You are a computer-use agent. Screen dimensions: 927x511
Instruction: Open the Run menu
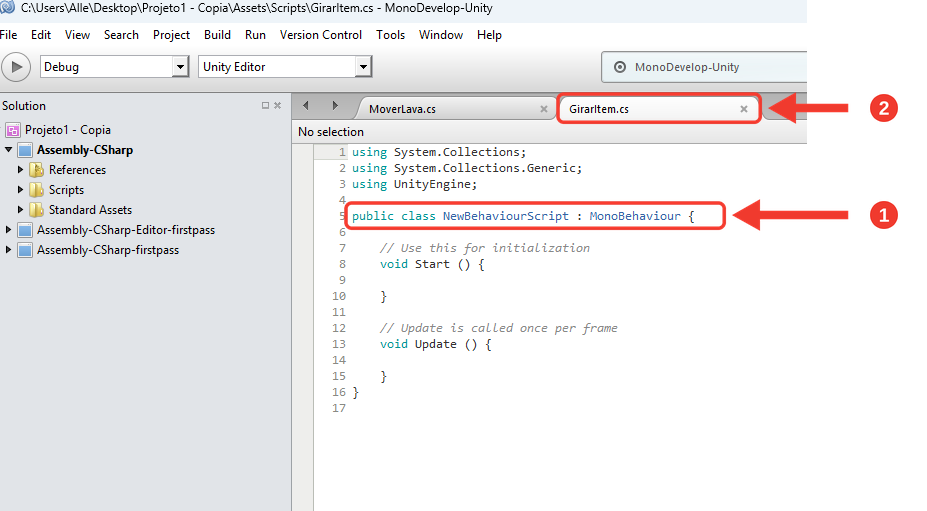(255, 35)
